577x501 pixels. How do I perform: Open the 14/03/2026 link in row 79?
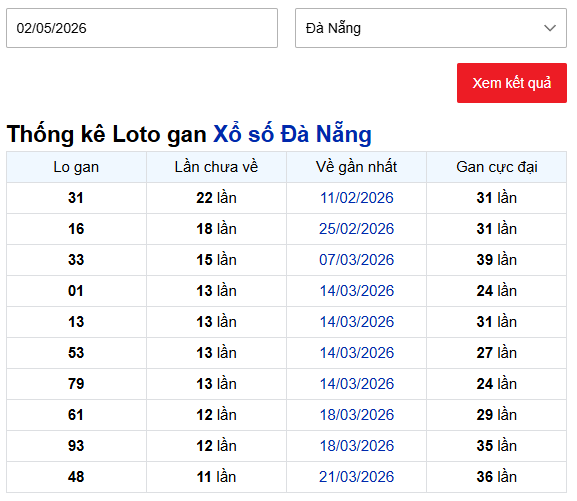(356, 384)
